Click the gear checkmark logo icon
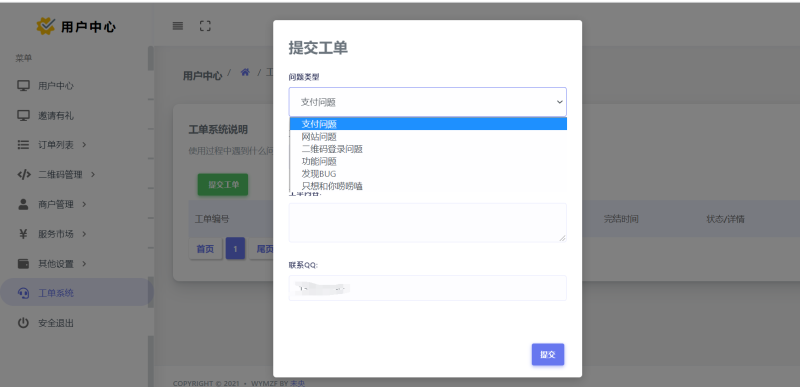The image size is (800, 387). tap(45, 26)
